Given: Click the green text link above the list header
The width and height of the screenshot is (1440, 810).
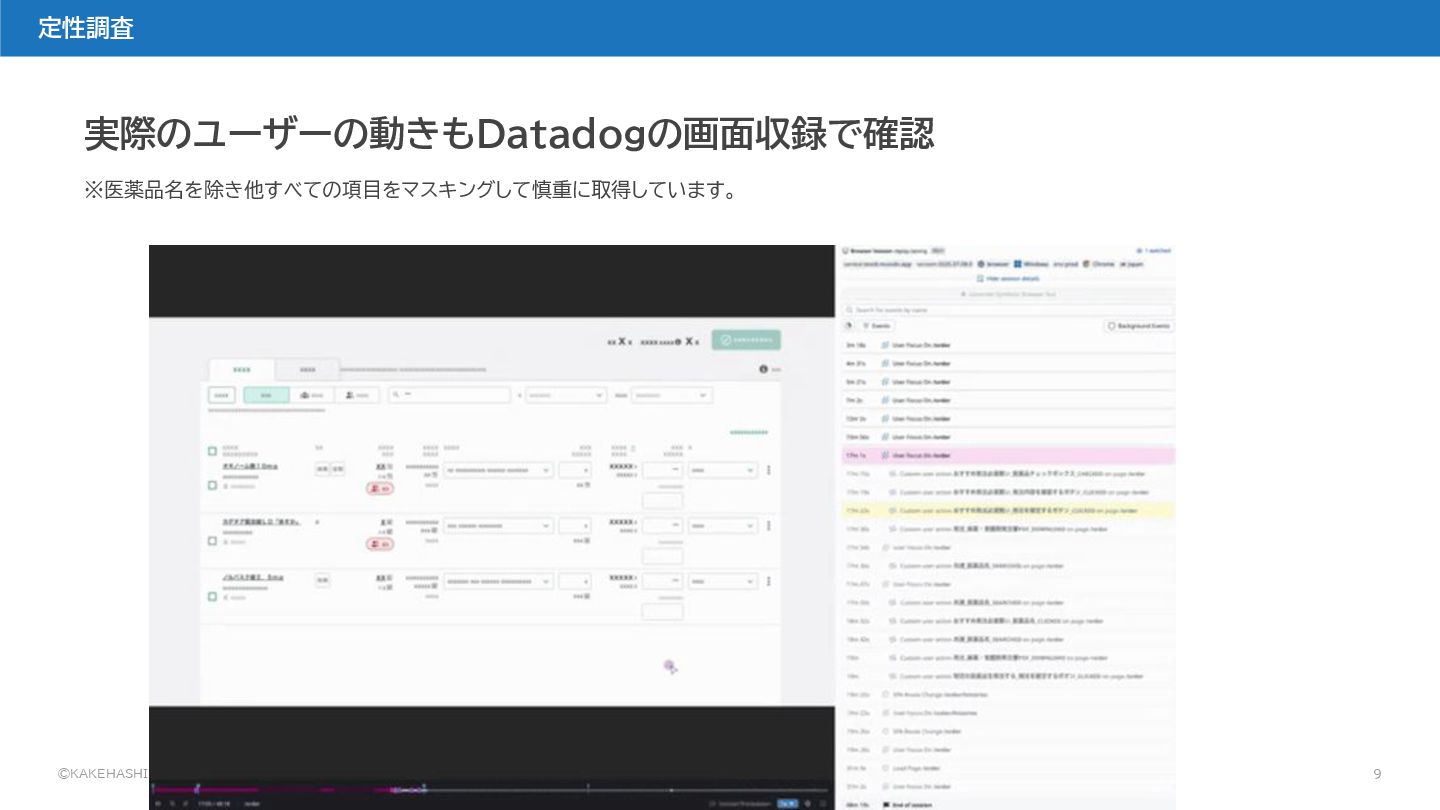Looking at the screenshot, I should (749, 432).
